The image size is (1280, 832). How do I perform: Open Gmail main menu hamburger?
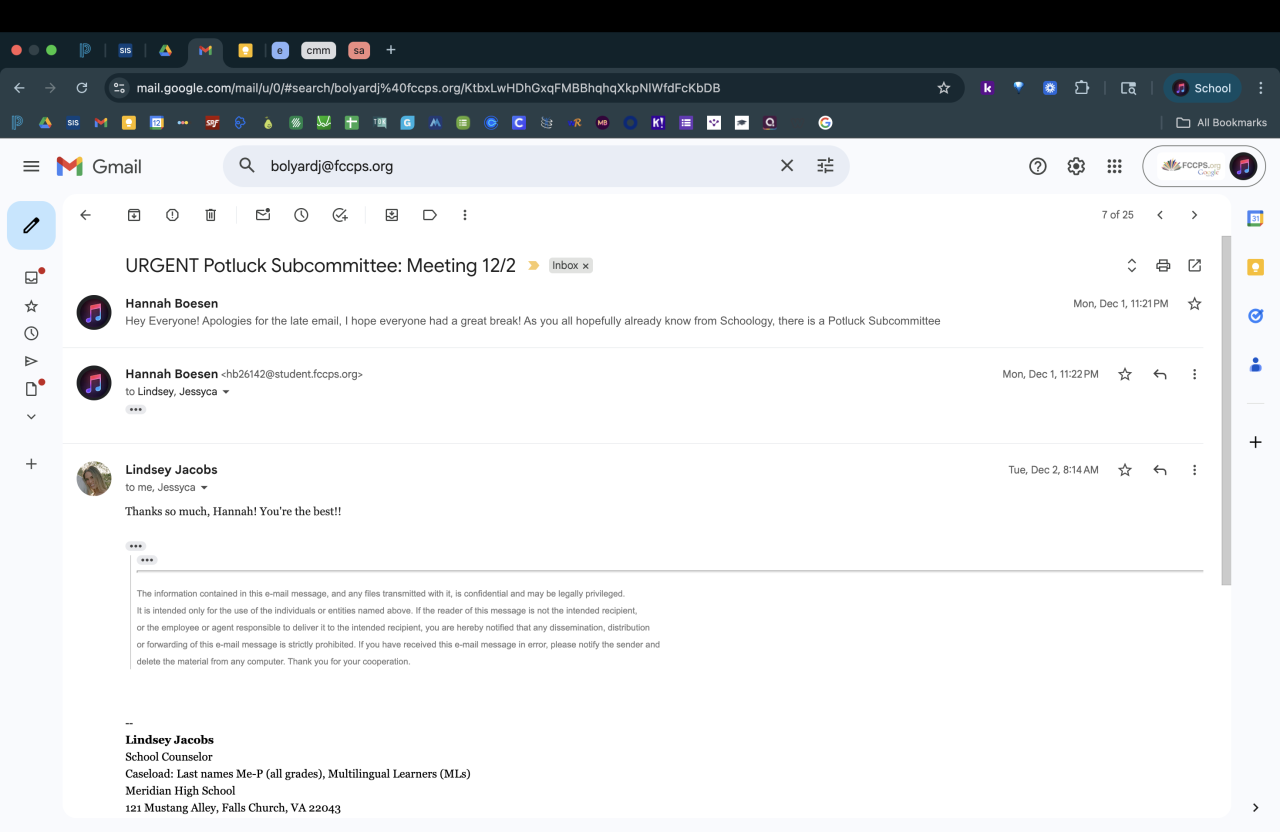pos(31,166)
